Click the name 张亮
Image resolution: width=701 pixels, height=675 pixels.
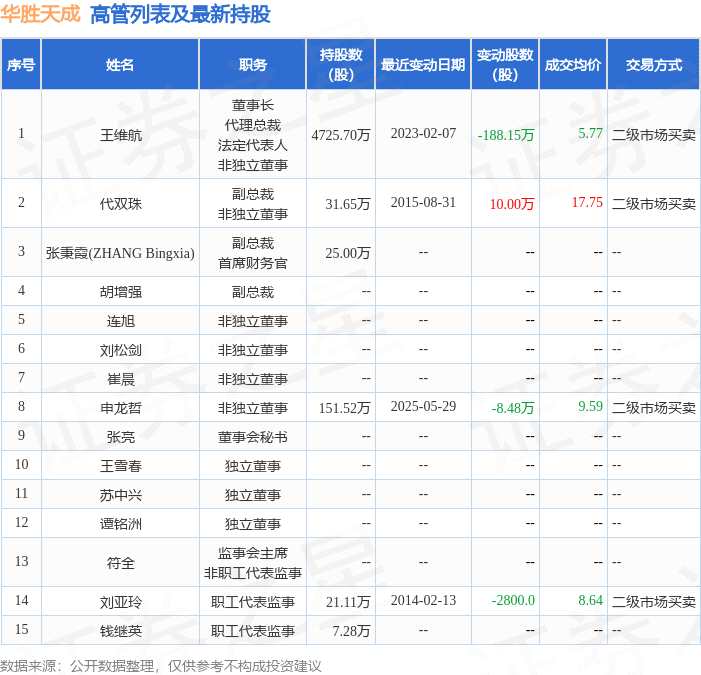click(x=121, y=438)
